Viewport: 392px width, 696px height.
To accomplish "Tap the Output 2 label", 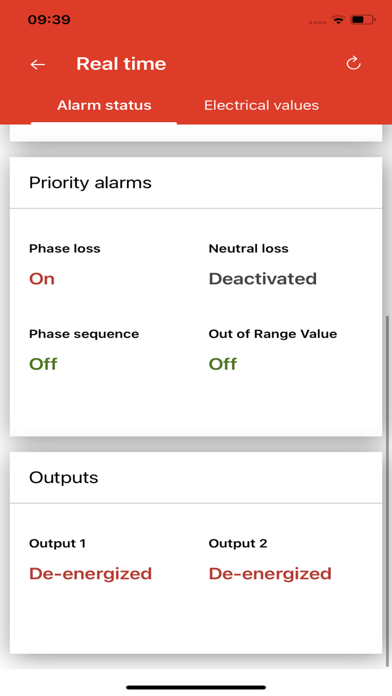I will [x=238, y=543].
